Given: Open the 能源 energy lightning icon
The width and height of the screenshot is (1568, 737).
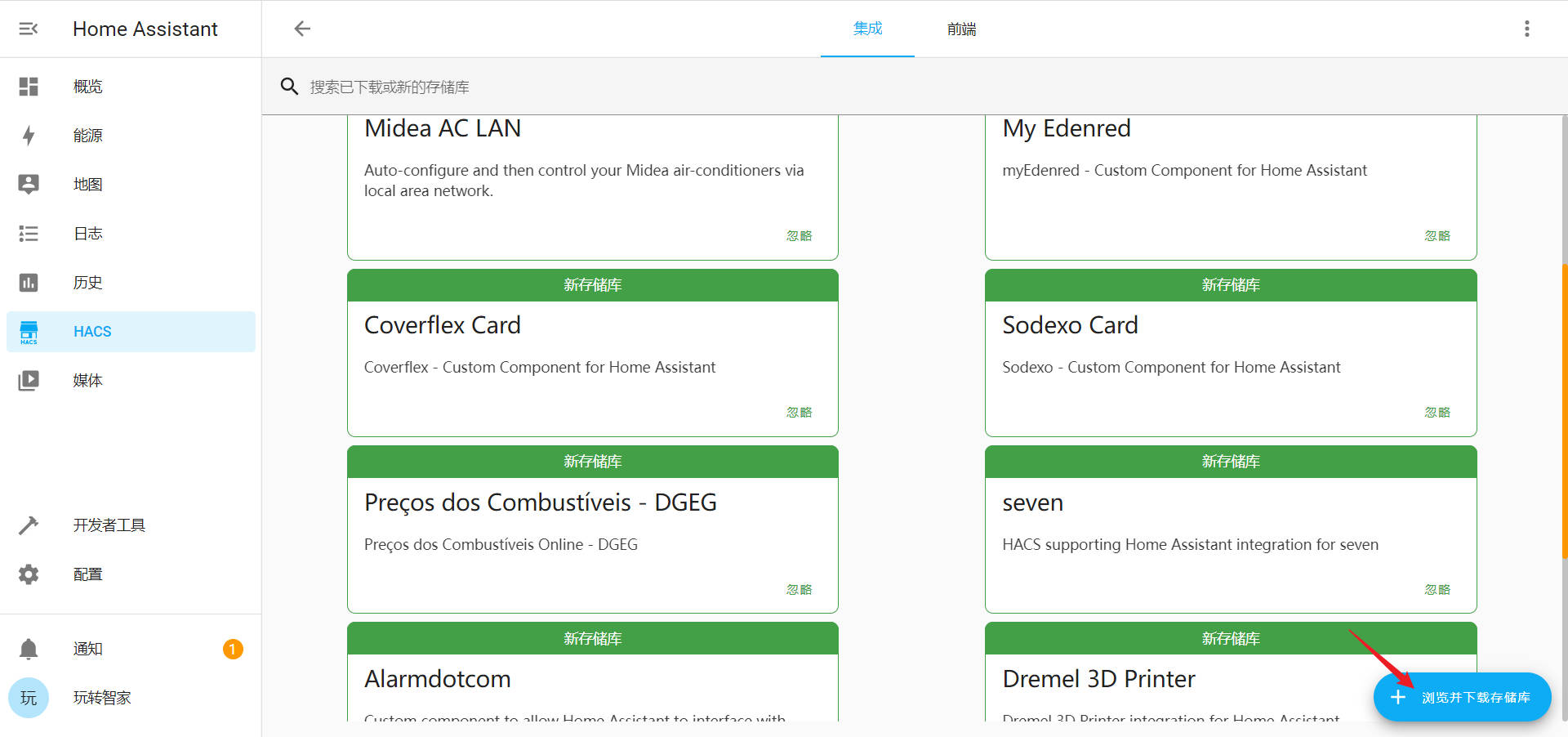Looking at the screenshot, I should (29, 135).
